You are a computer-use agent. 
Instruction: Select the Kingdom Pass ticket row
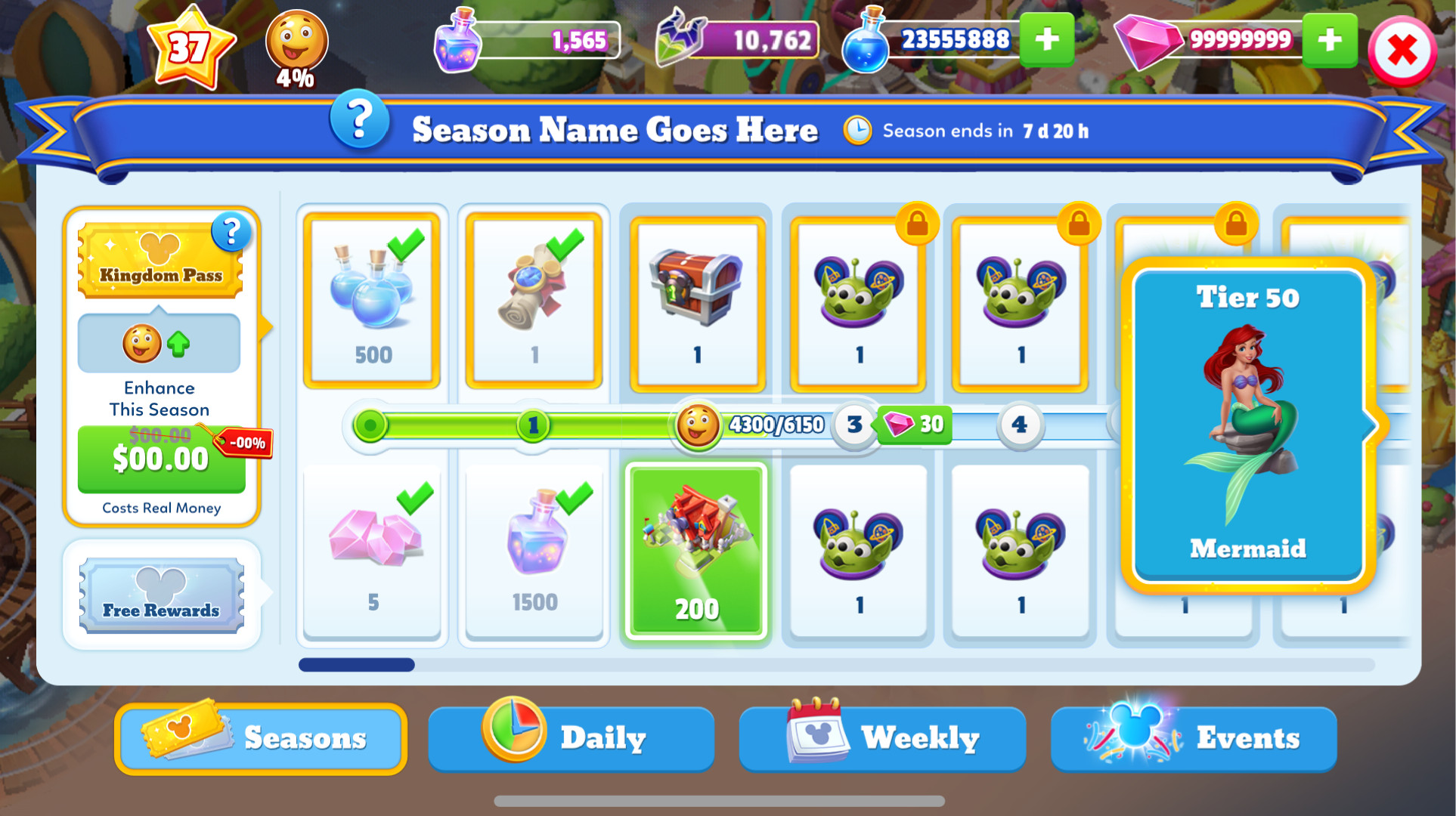[x=160, y=261]
